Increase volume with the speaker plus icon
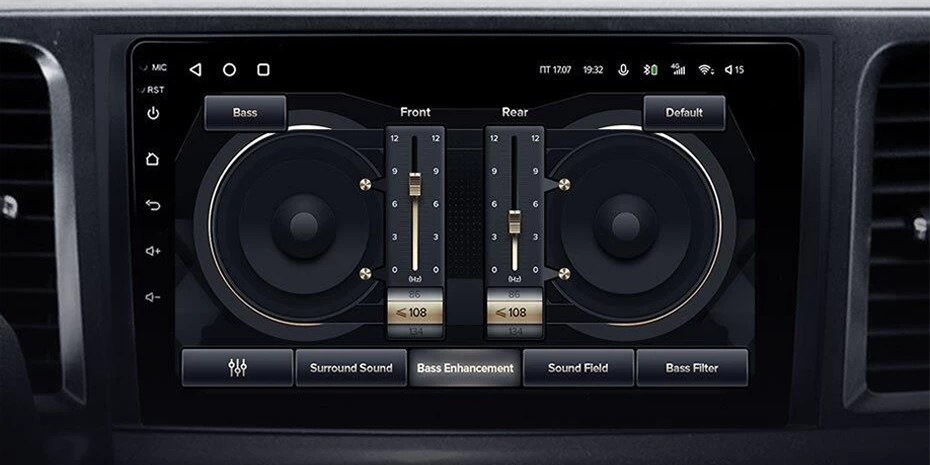The image size is (930, 465). tap(153, 251)
